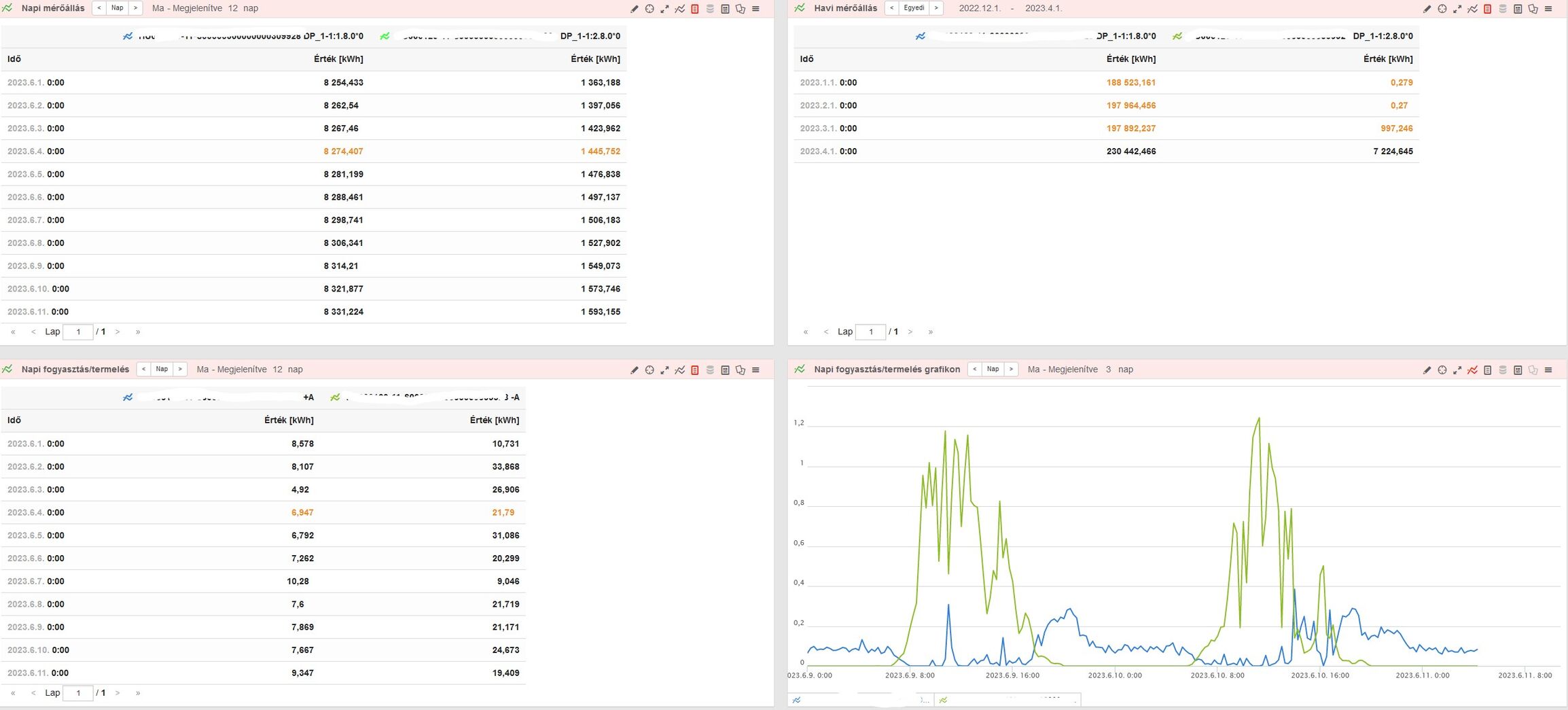The image size is (1568, 710).
Task: Toggle the chart view icon in Havi mérőállás panel
Action: tap(1472, 9)
